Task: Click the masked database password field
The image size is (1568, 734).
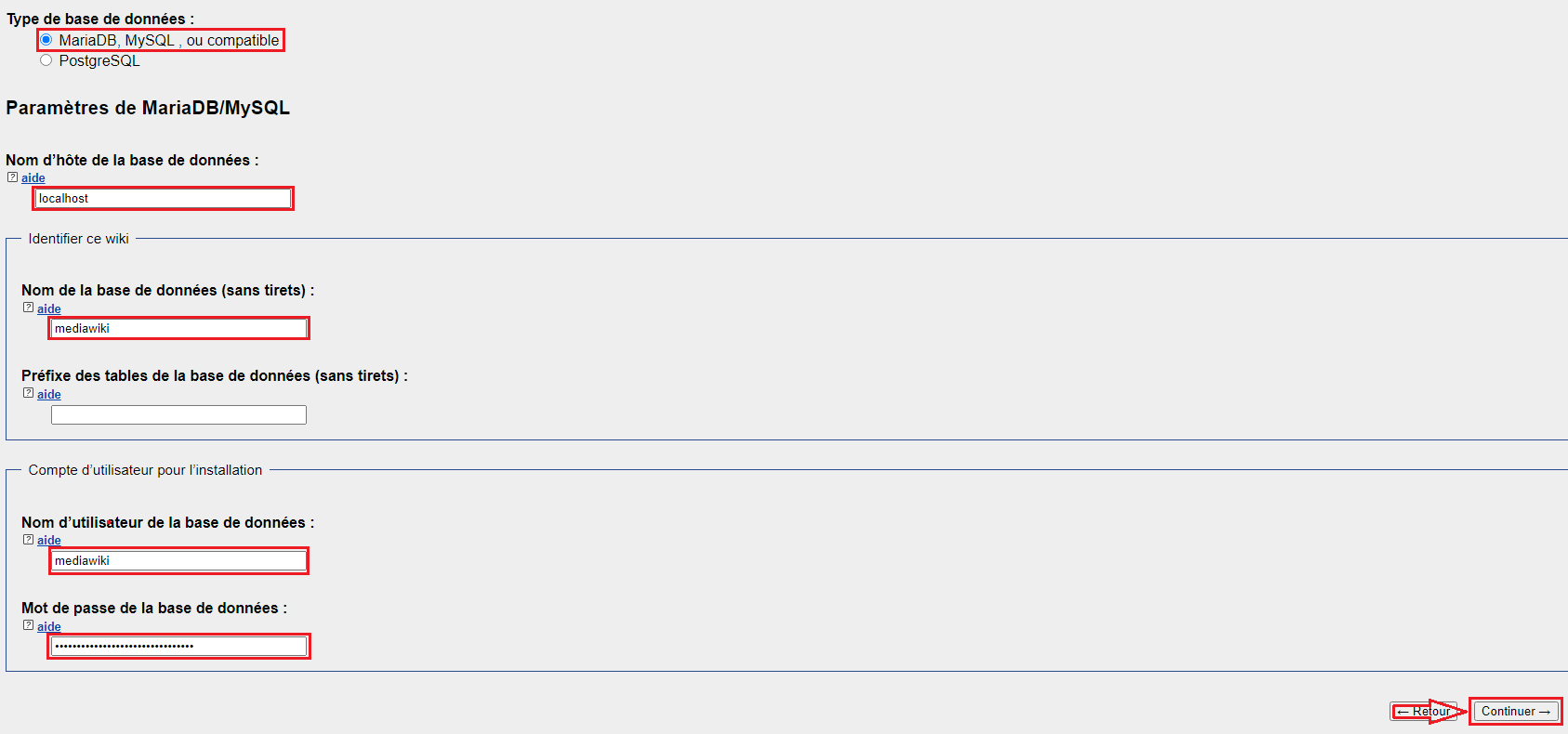Action: coord(178,645)
